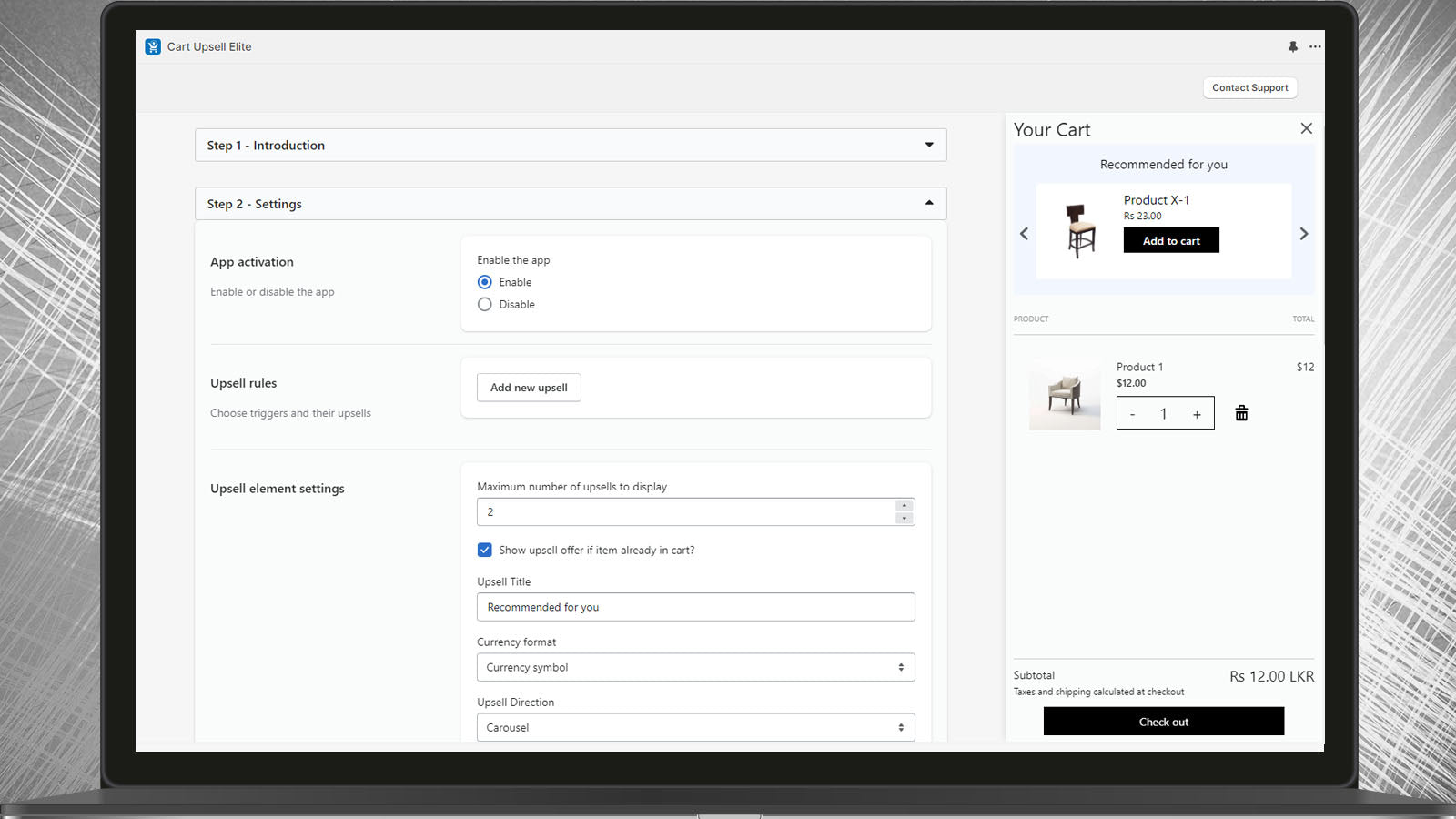
Task: Go to previous recommended product in carousel
Action: click(1025, 234)
